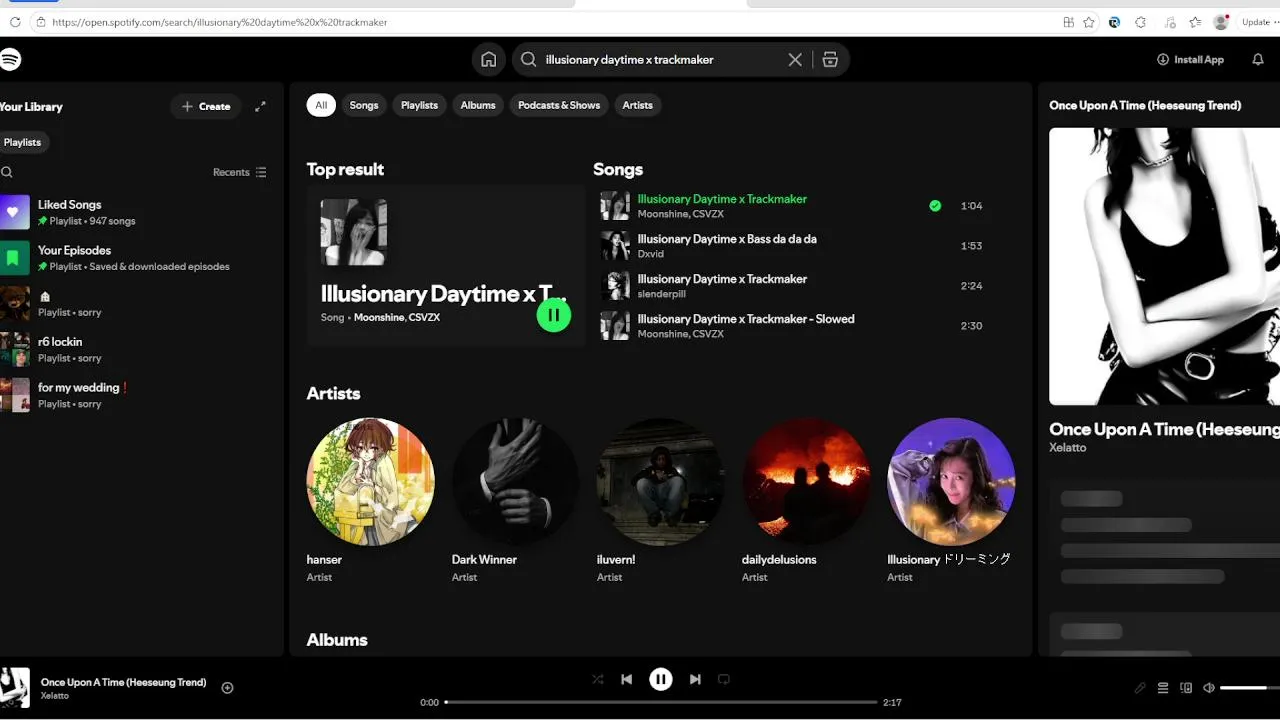The image size is (1280, 720).
Task: Open the Create dropdown in library
Action: (206, 106)
